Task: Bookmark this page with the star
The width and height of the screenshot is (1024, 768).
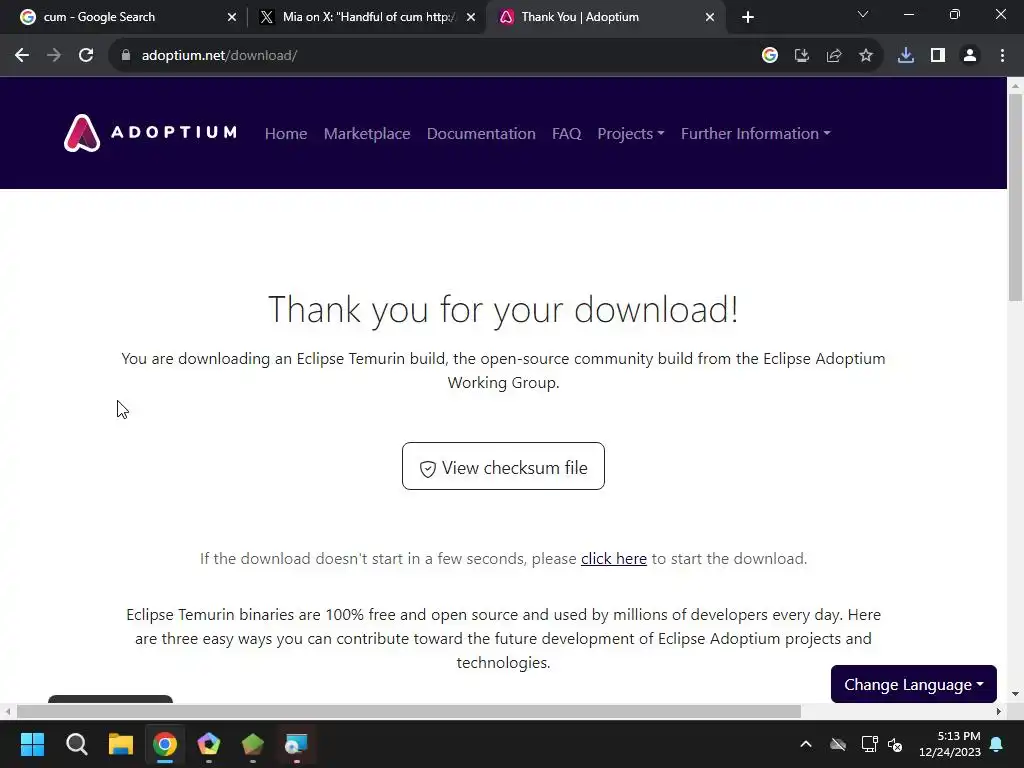Action: click(866, 56)
